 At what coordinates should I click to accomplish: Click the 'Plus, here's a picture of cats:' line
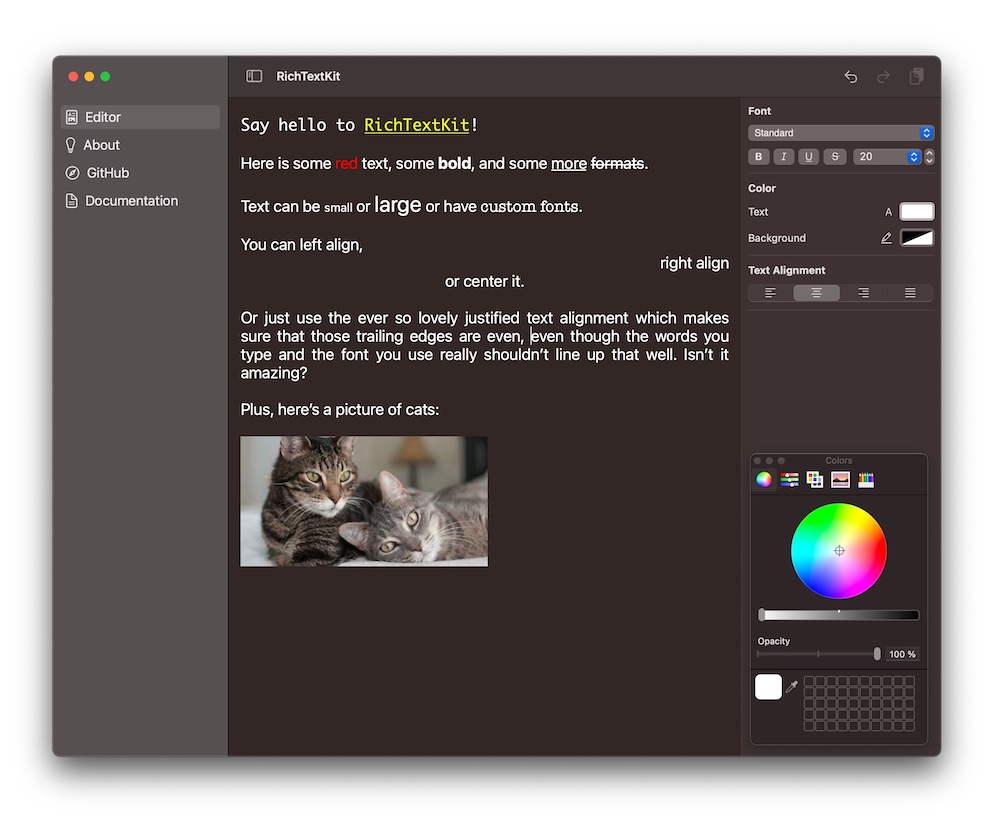(340, 409)
